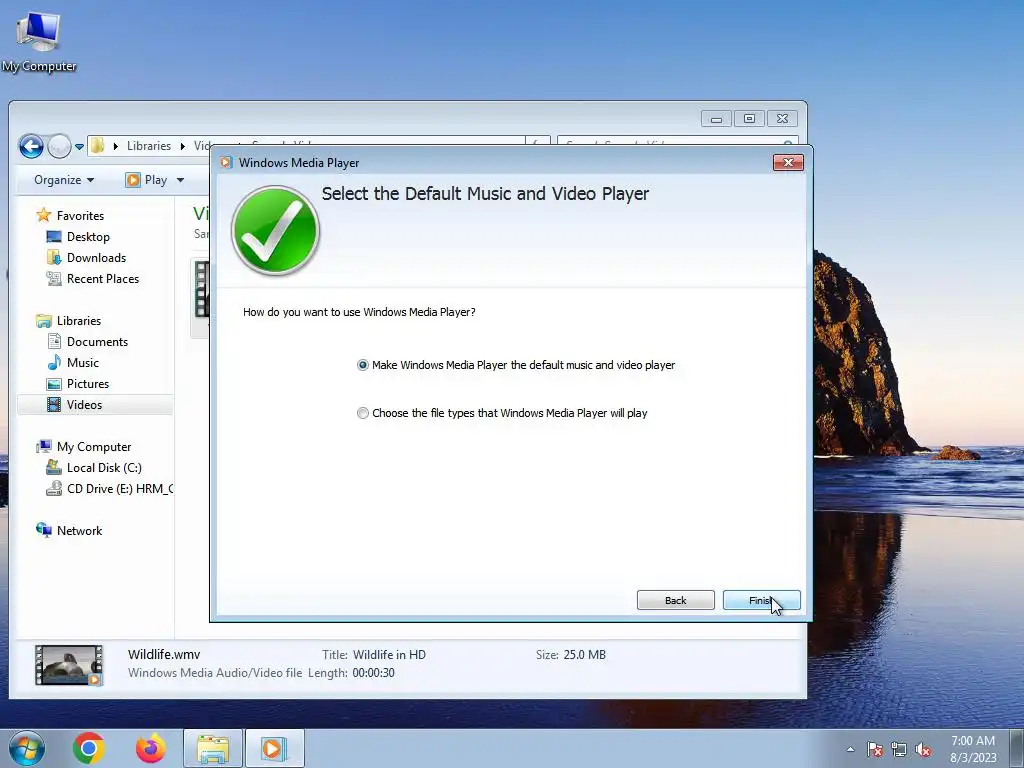Select Libraries in navigation pane
The width and height of the screenshot is (1024, 768).
pyautogui.click(x=78, y=321)
